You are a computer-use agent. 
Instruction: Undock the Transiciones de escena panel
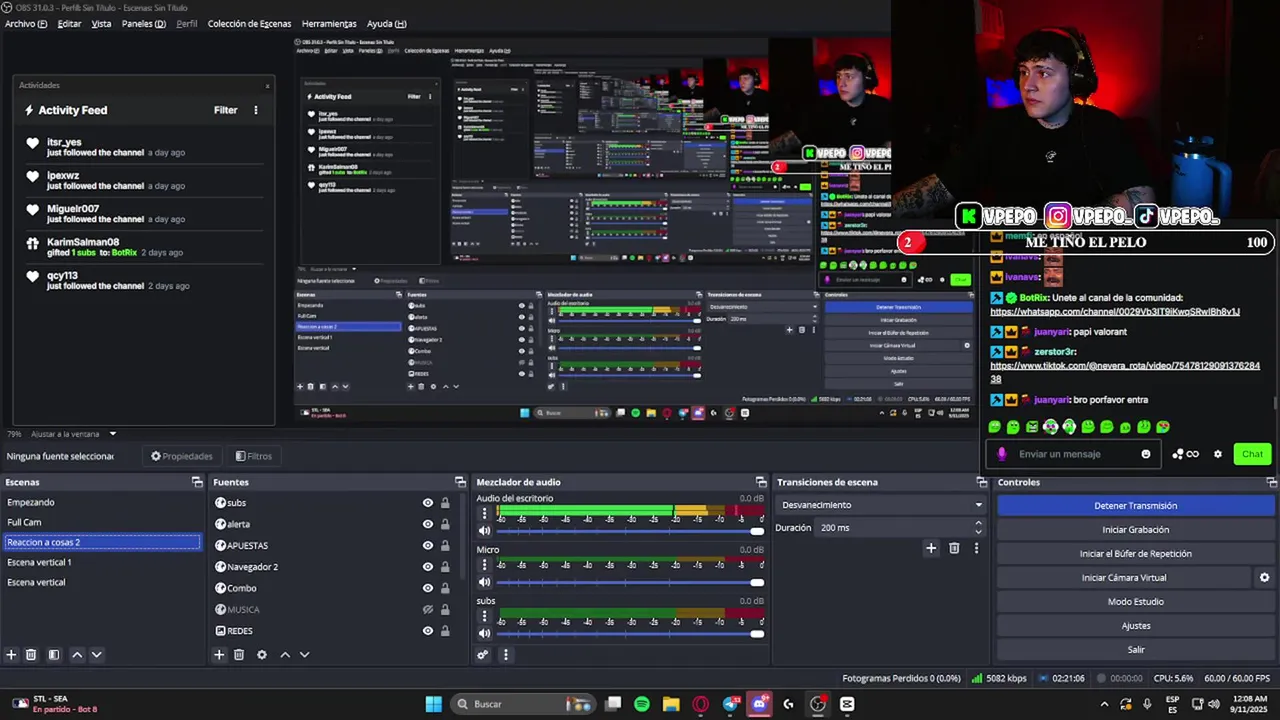click(x=982, y=482)
